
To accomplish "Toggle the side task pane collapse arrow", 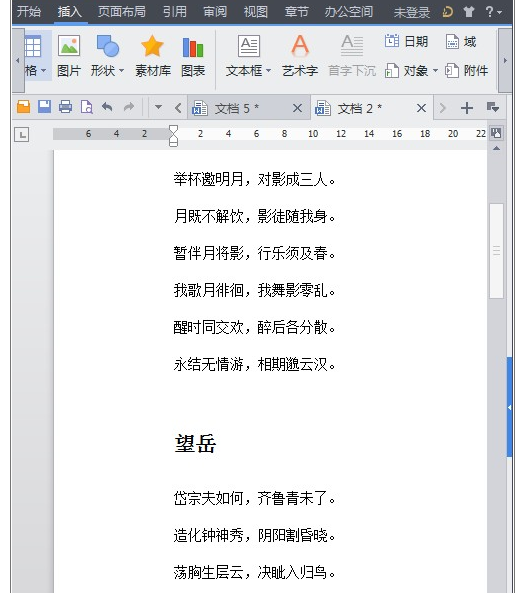I will (509, 407).
